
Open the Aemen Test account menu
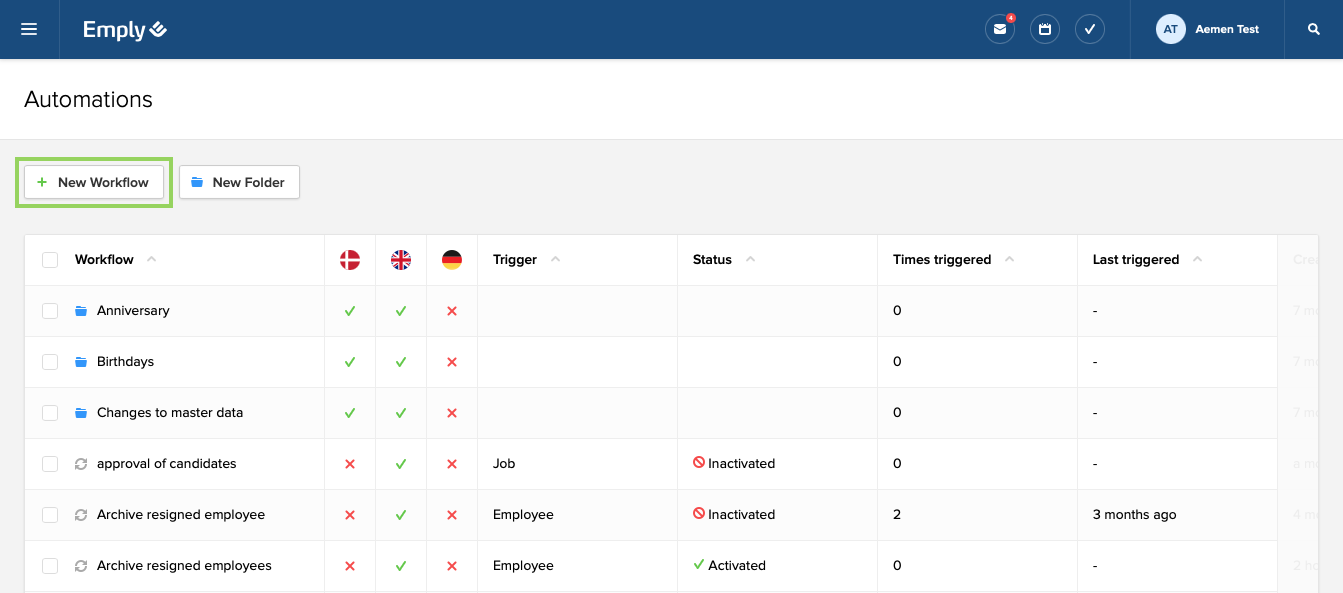1209,29
